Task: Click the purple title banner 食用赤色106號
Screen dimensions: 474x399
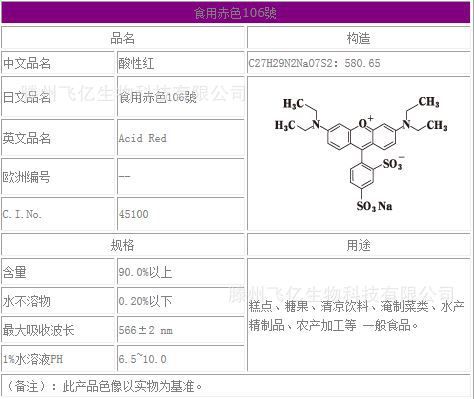Action: tap(236, 13)
